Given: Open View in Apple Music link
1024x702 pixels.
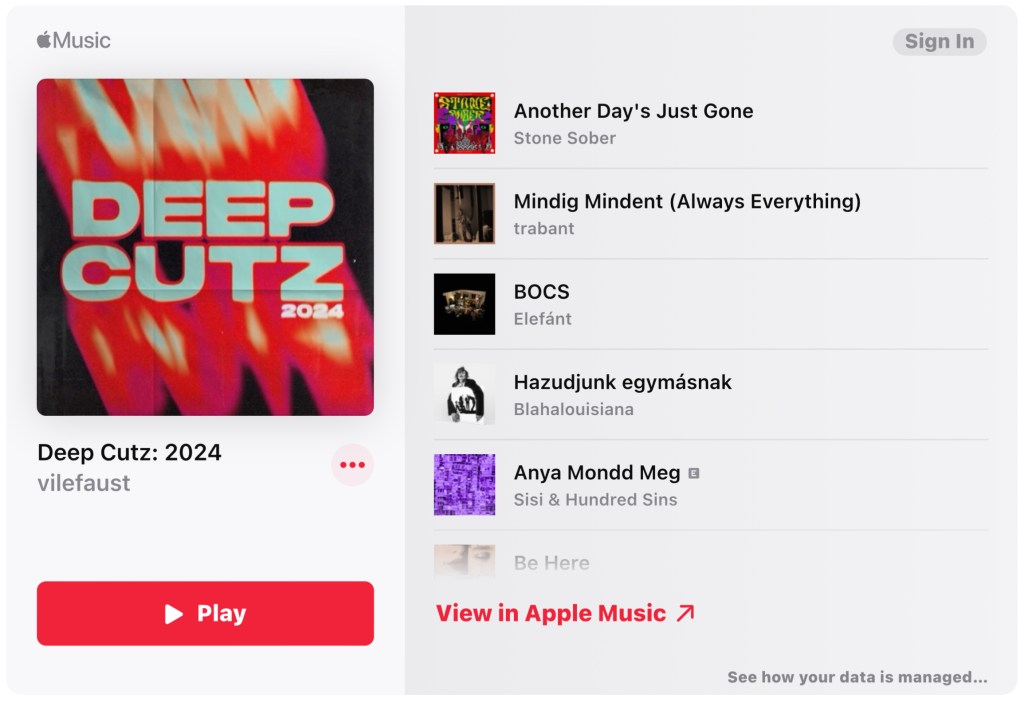Looking at the screenshot, I should [566, 613].
